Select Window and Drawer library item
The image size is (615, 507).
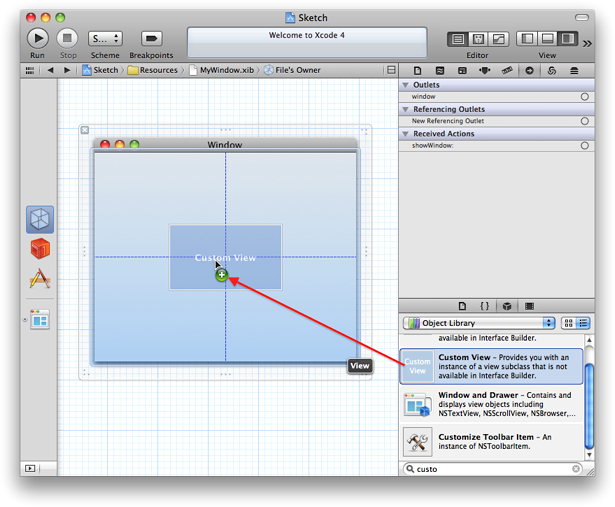491,404
